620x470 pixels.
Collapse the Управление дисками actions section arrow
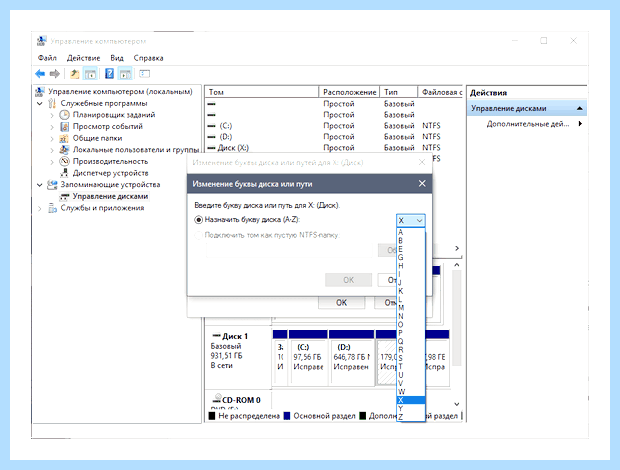579,108
